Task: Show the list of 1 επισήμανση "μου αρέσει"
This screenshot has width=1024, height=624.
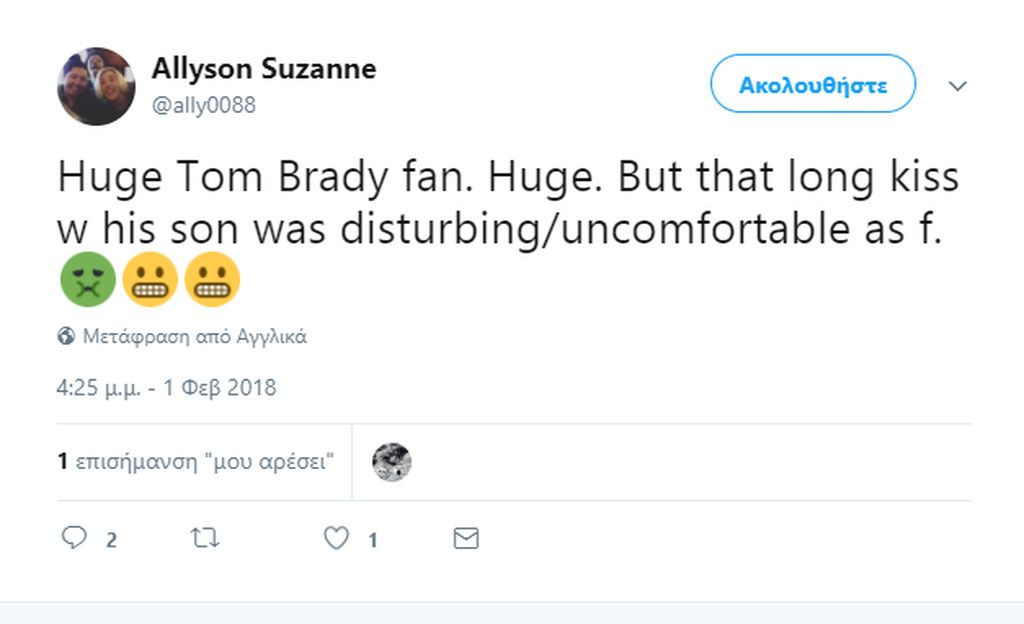Action: click(x=196, y=461)
